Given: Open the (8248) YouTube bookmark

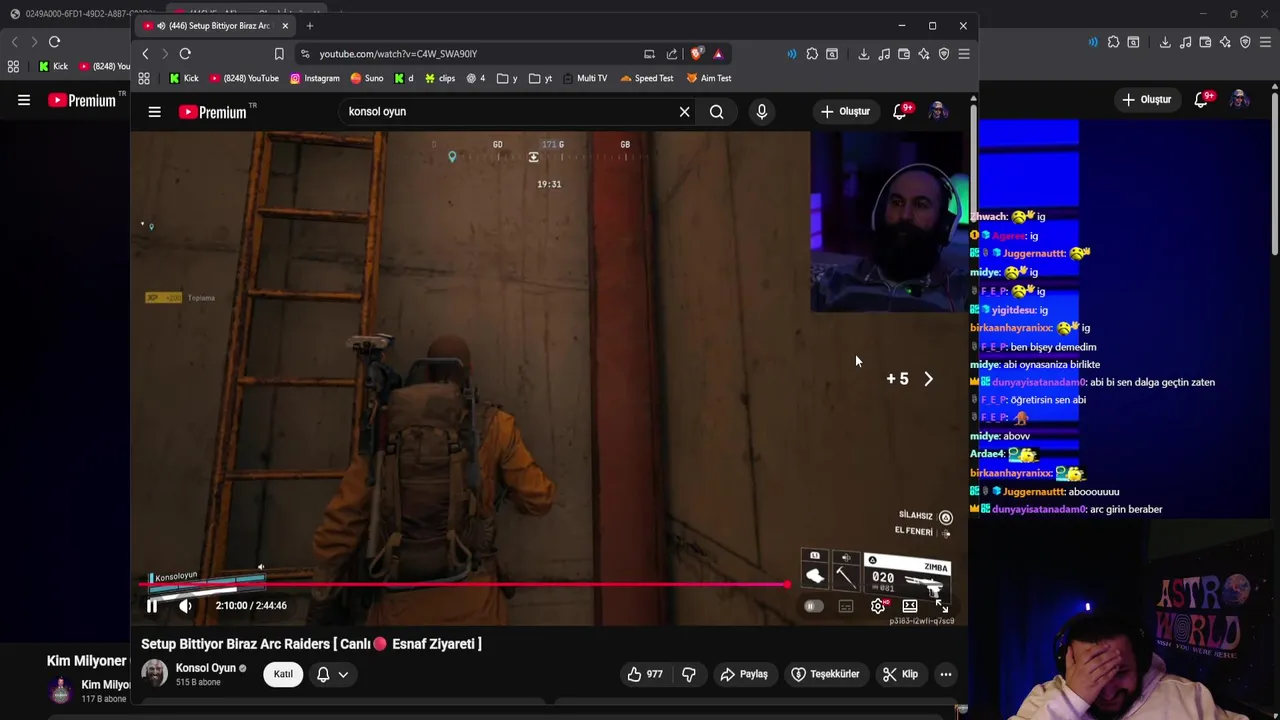Looking at the screenshot, I should 245,78.
